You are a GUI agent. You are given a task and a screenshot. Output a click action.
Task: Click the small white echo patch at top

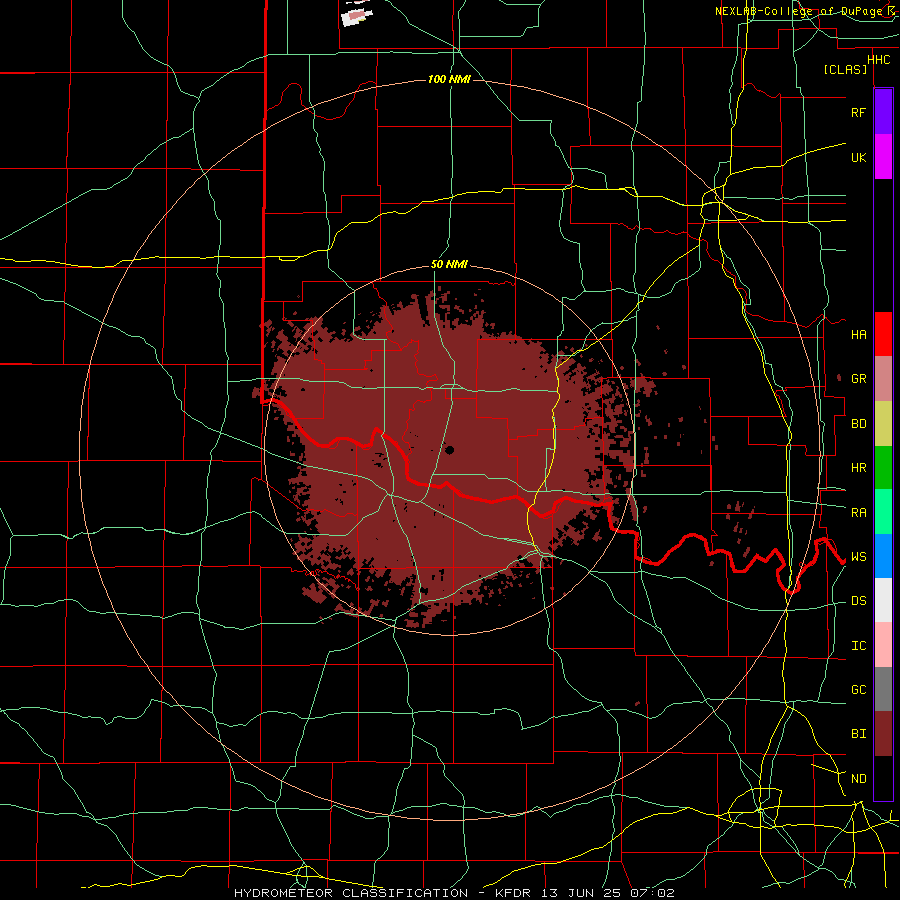pyautogui.click(x=357, y=15)
